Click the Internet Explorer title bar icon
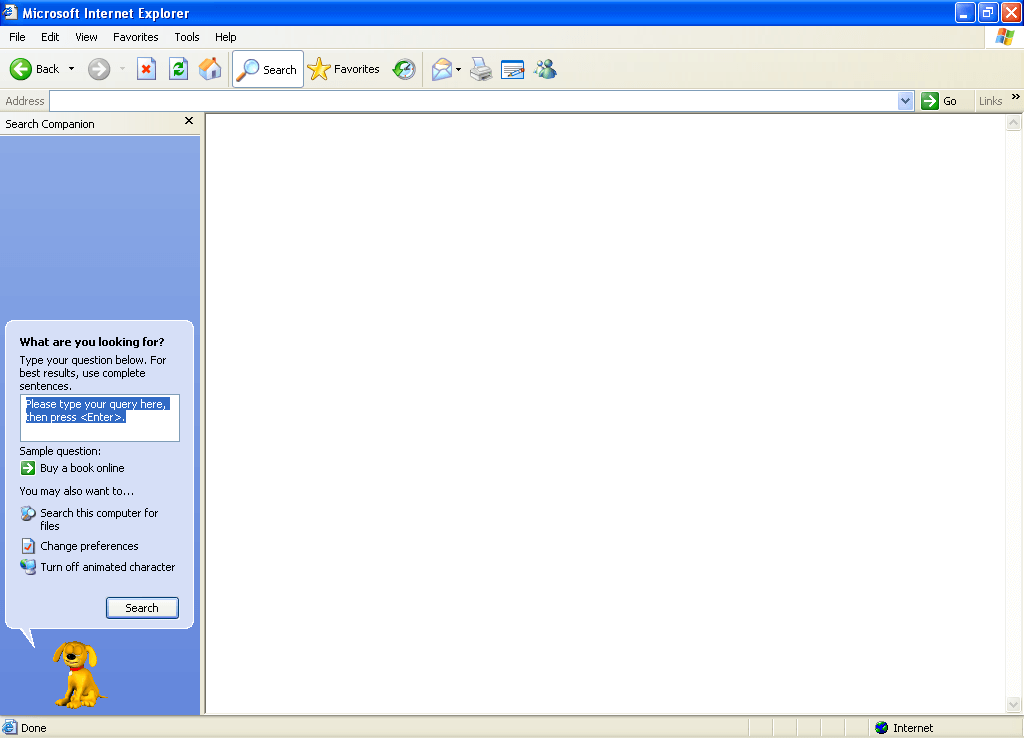Viewport: 1024px width, 738px height. 10,12
